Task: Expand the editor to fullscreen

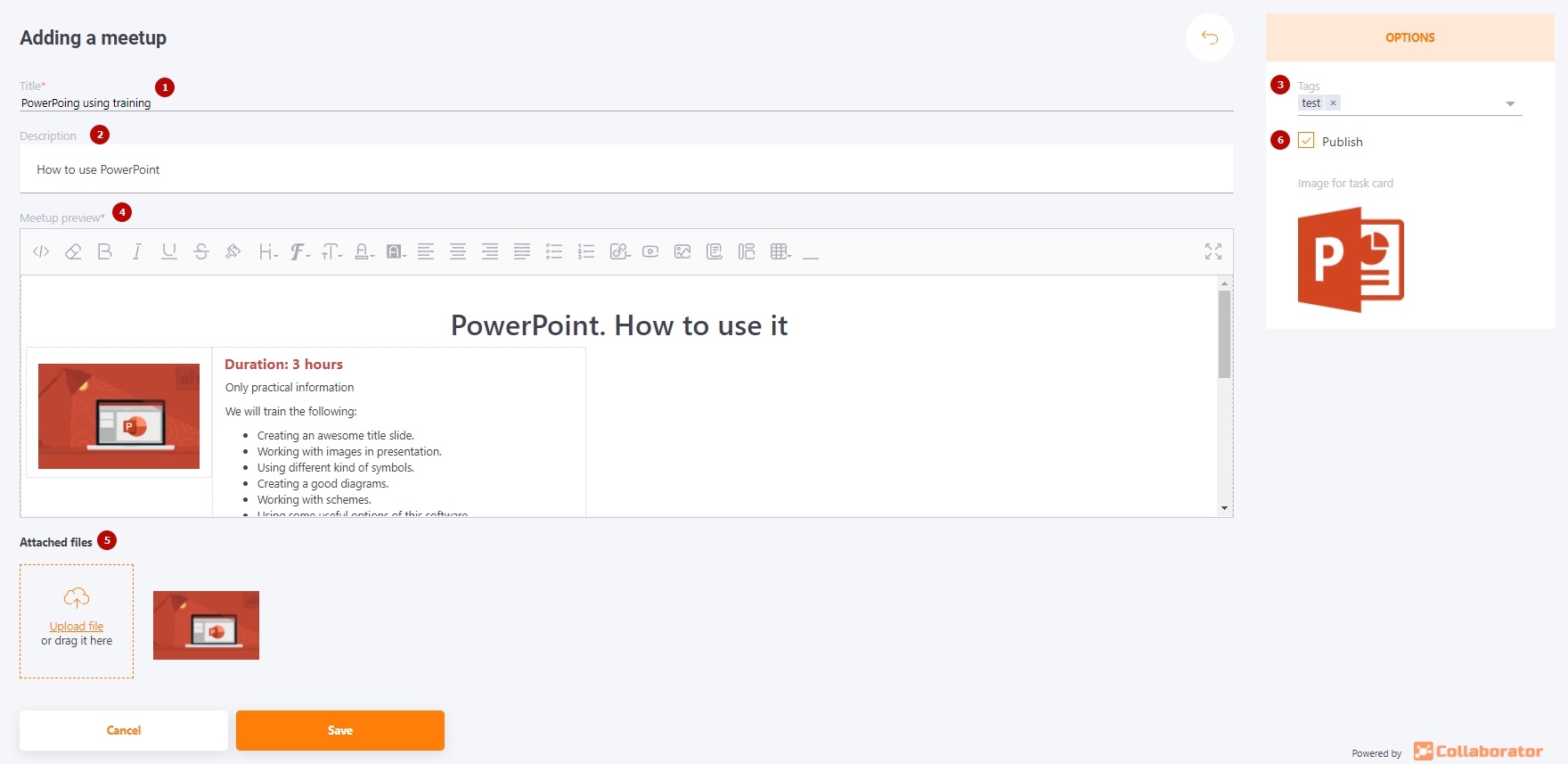Action: pyautogui.click(x=1213, y=252)
